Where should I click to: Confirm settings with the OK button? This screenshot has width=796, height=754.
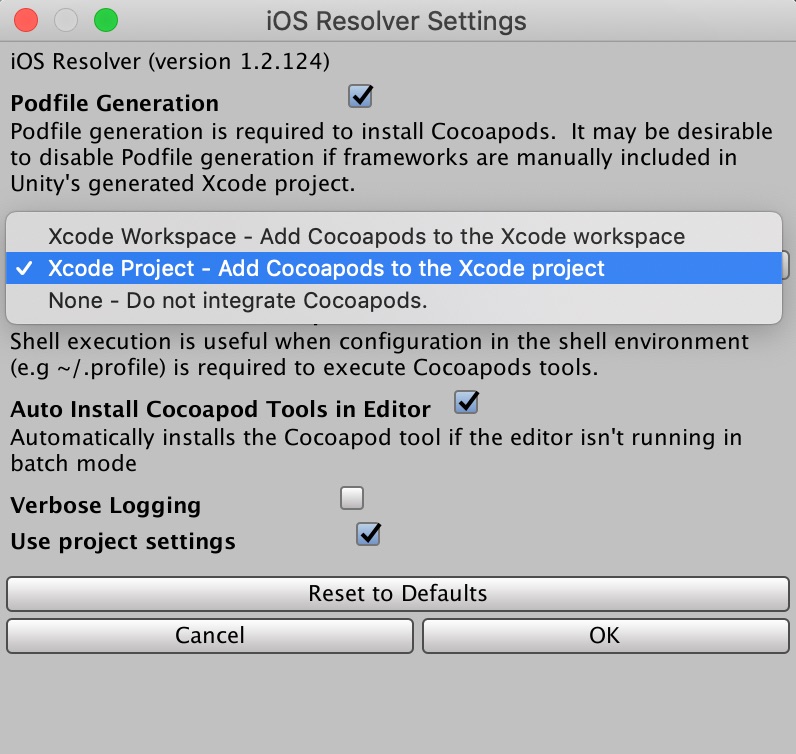(605, 635)
